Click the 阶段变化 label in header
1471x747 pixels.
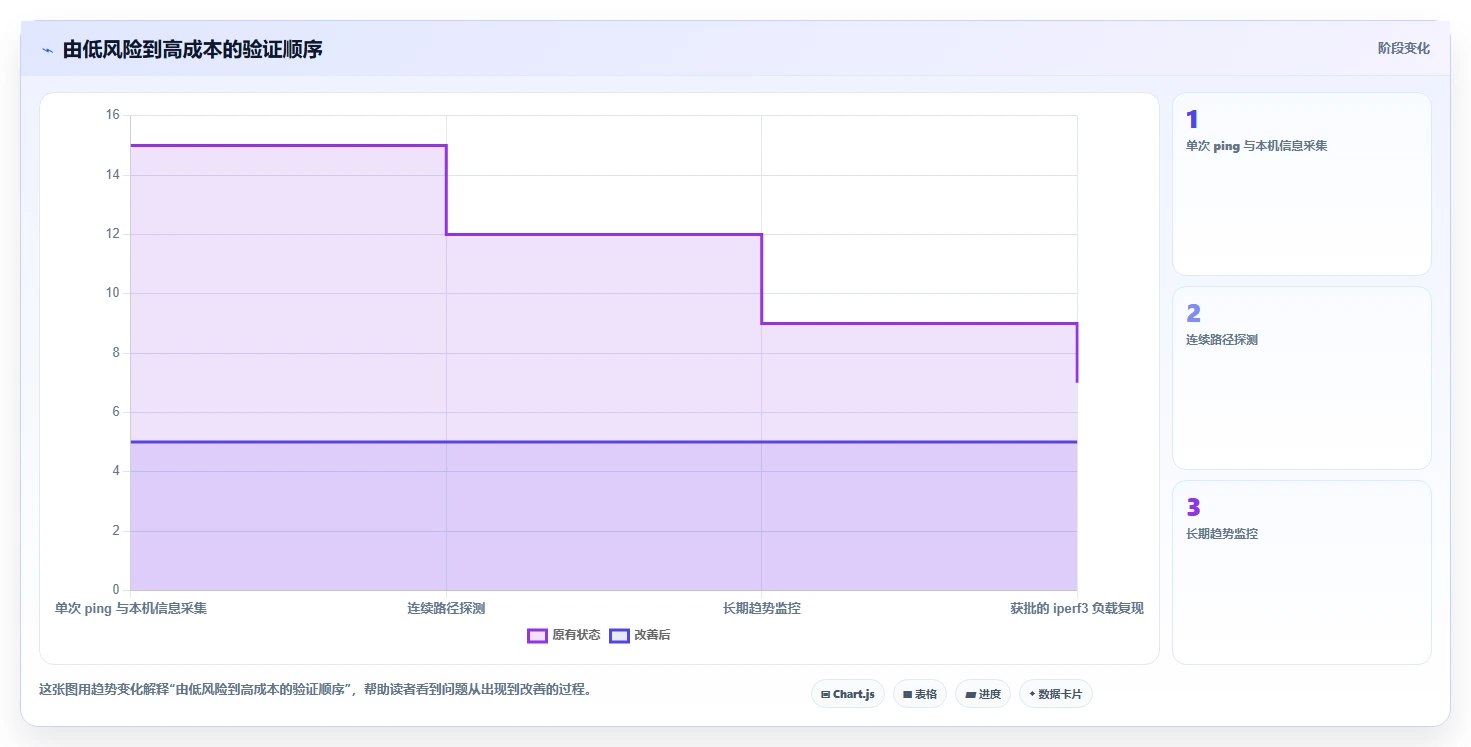(x=1403, y=48)
